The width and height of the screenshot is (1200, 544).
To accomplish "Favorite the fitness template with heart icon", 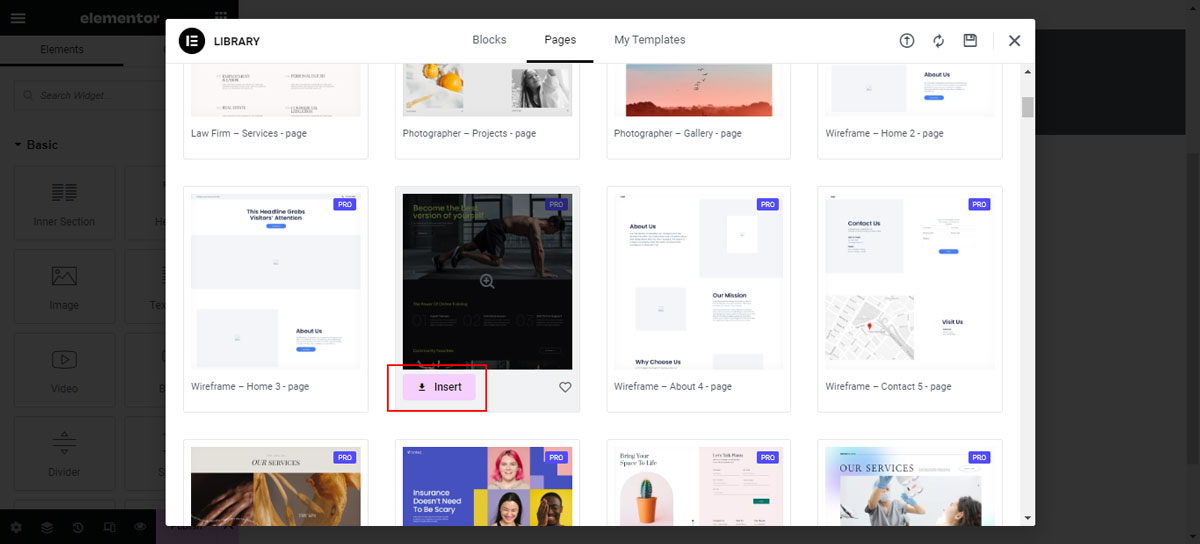I will coord(565,387).
